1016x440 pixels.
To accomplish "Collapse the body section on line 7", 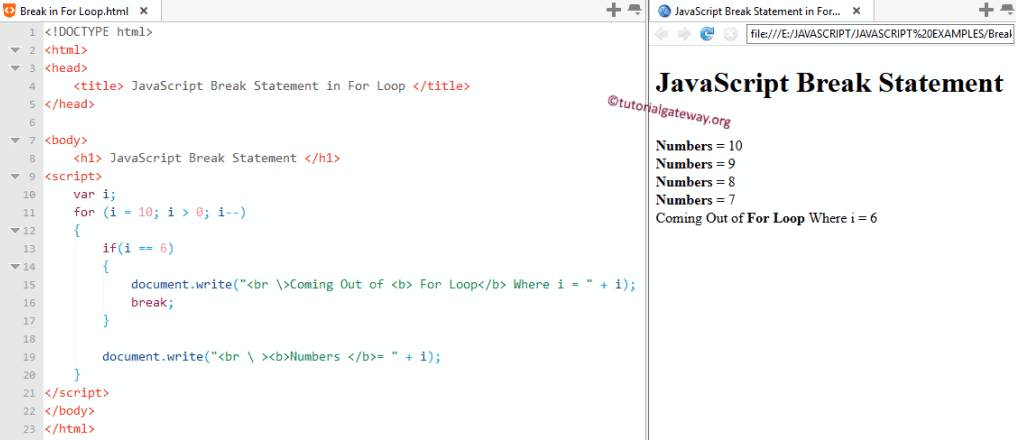I will 15,140.
